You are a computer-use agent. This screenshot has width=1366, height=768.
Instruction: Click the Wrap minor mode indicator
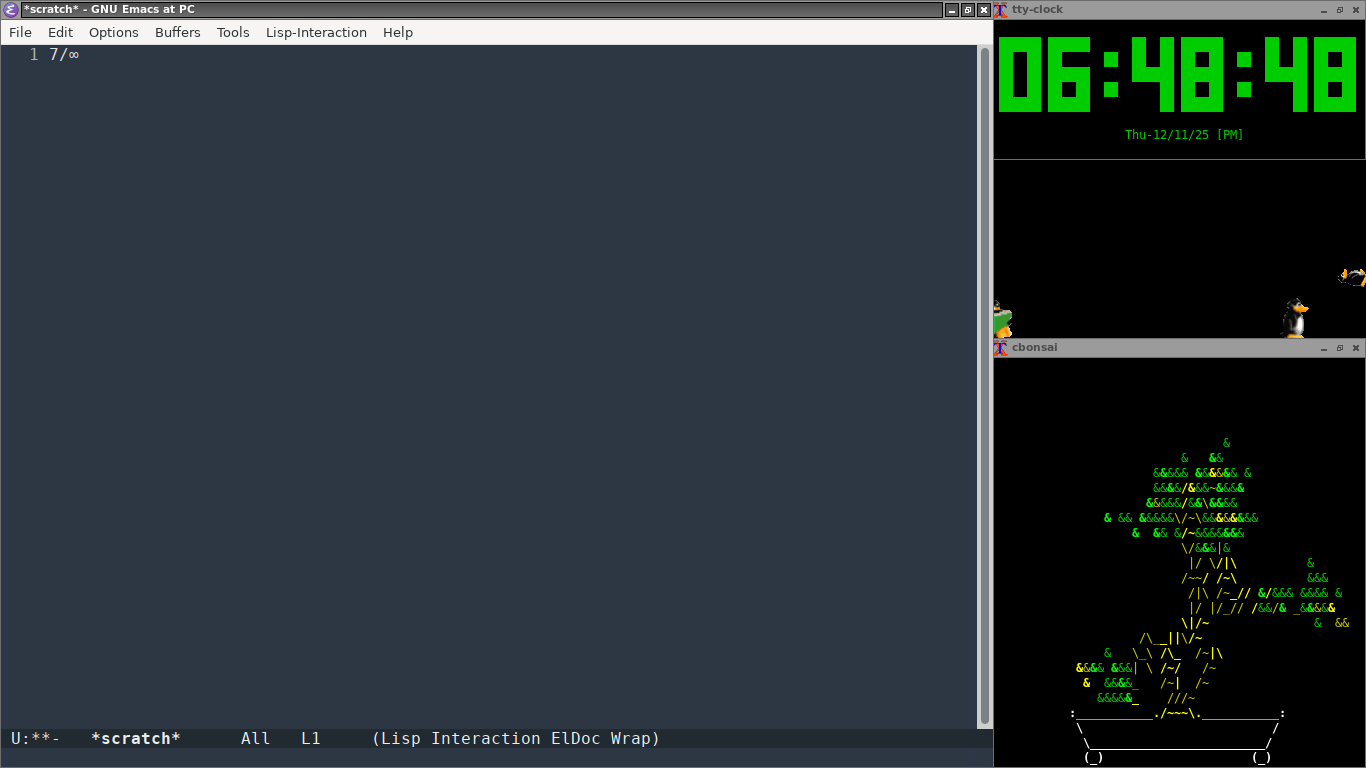tap(631, 739)
